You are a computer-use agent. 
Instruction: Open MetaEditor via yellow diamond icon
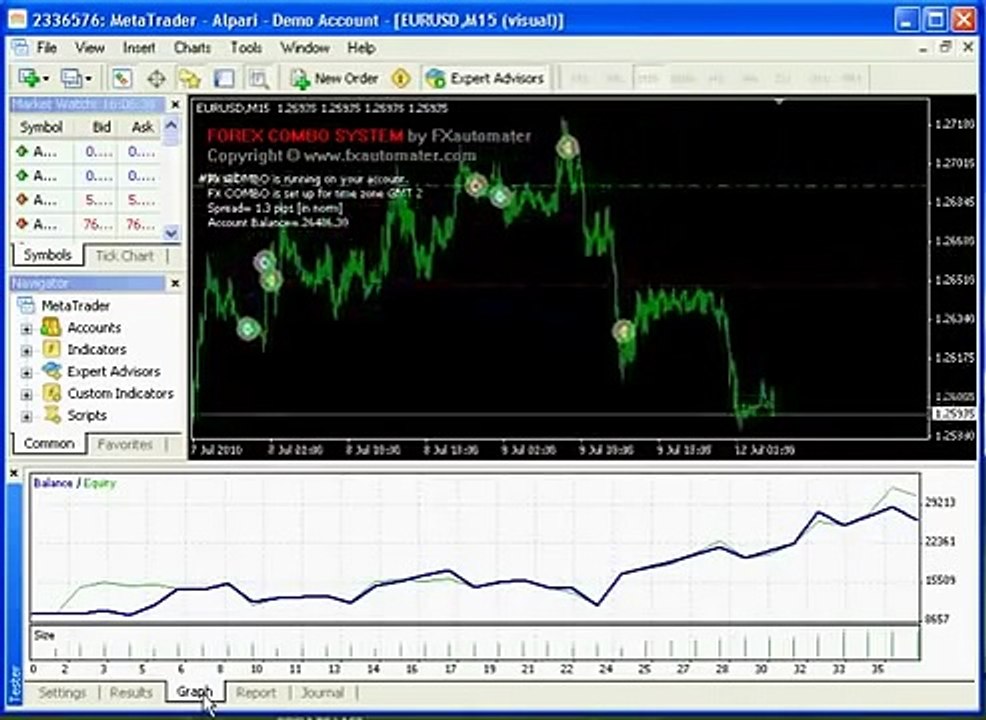point(401,79)
